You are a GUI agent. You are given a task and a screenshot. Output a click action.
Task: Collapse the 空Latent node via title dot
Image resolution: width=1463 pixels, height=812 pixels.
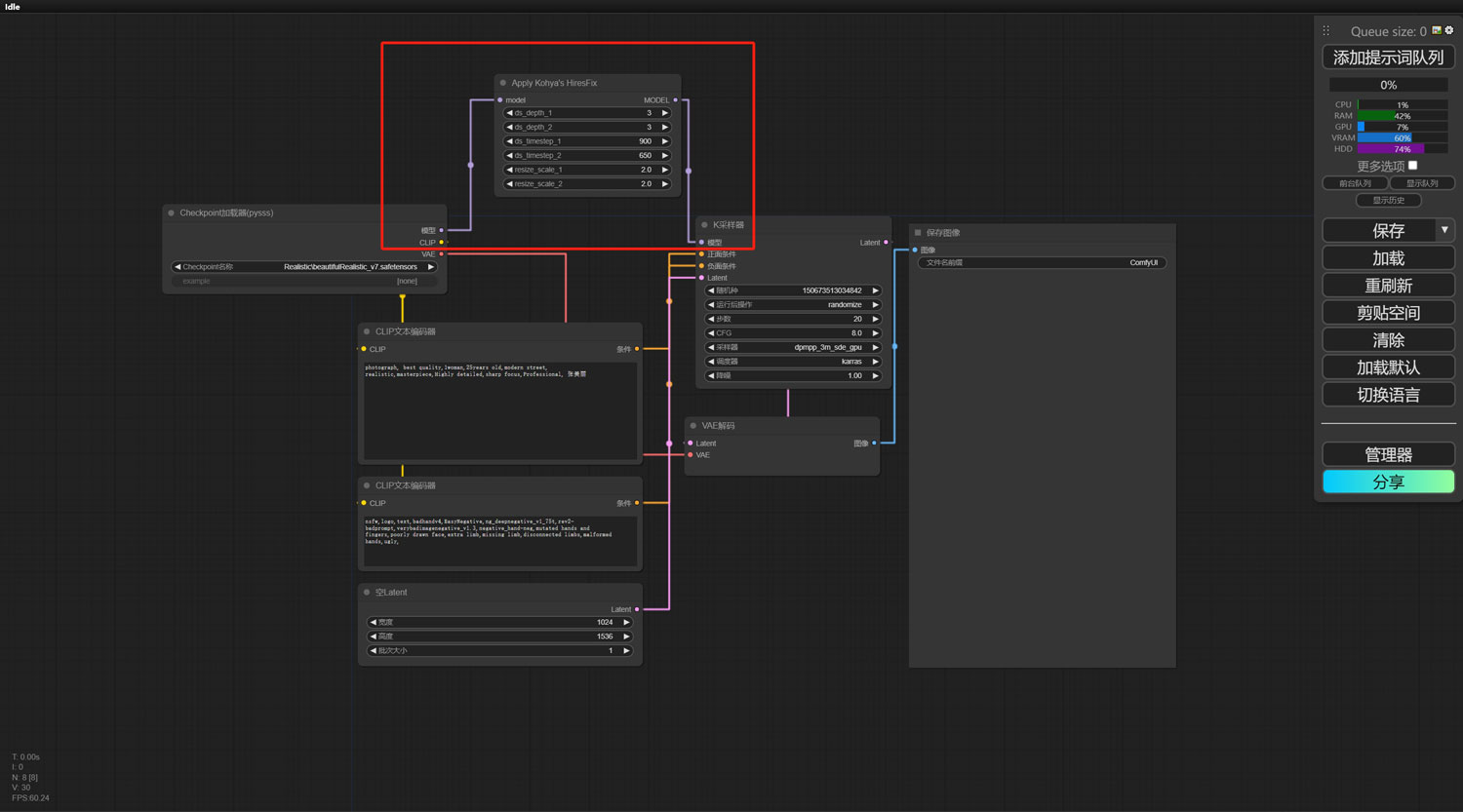point(367,593)
